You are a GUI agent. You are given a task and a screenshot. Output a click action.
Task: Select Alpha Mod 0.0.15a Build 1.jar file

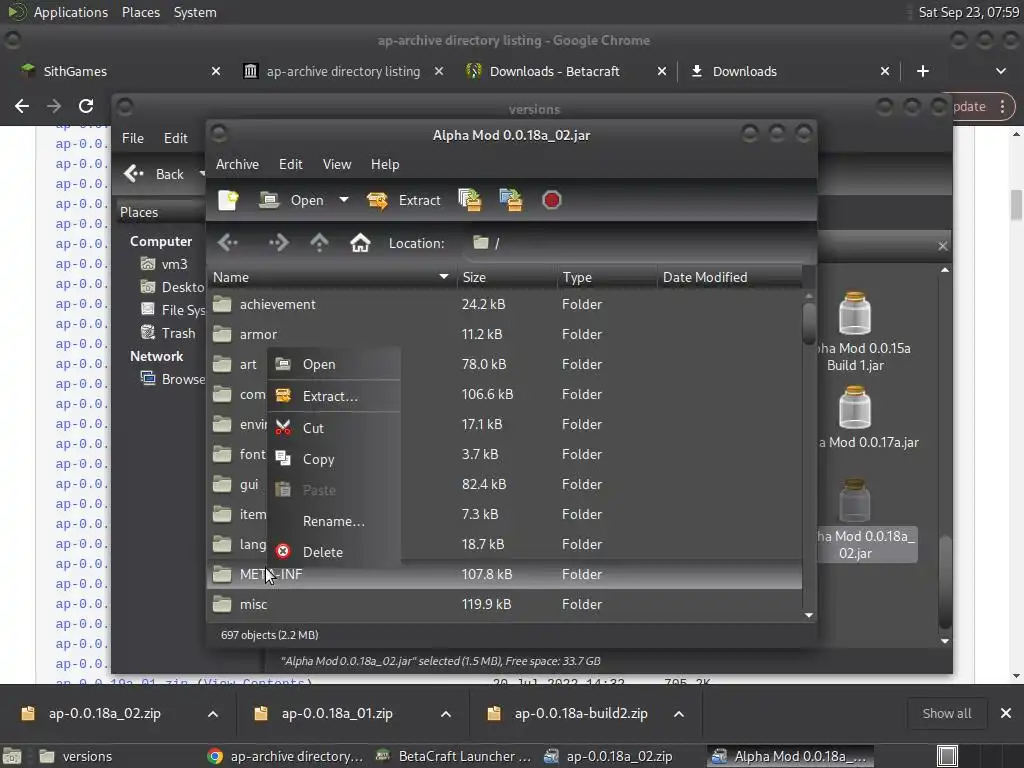[x=855, y=332]
